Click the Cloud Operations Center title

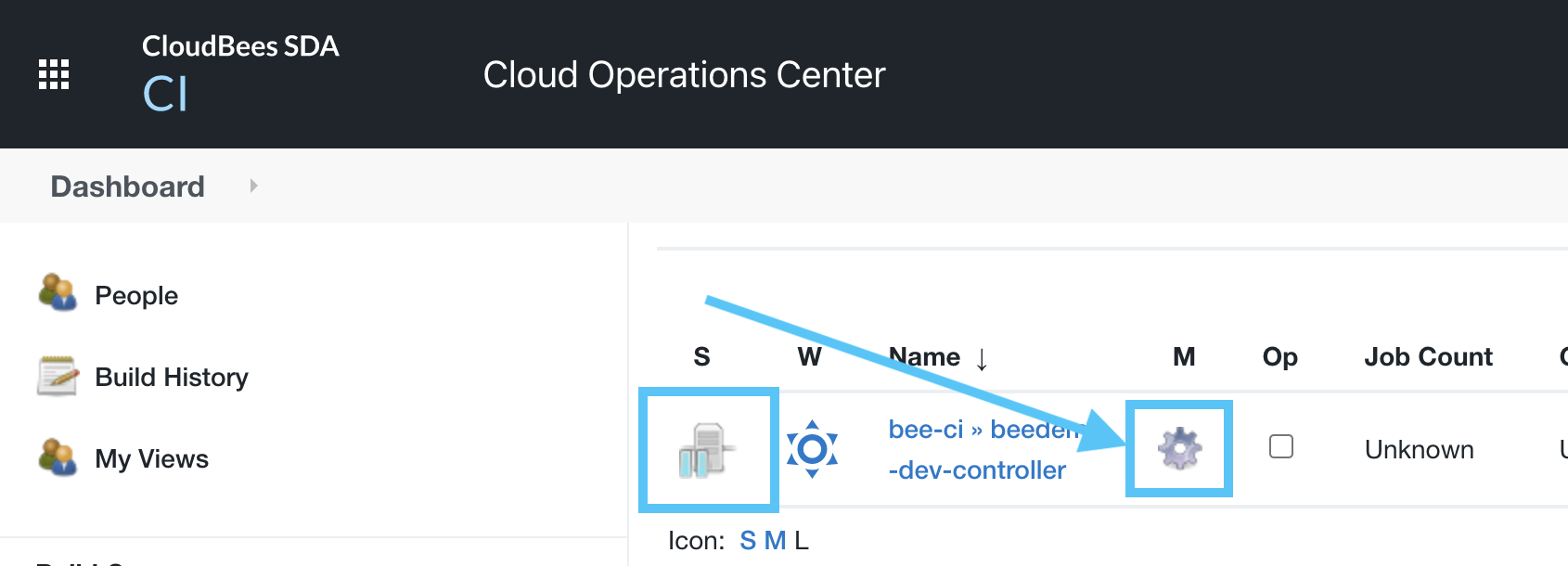[684, 75]
